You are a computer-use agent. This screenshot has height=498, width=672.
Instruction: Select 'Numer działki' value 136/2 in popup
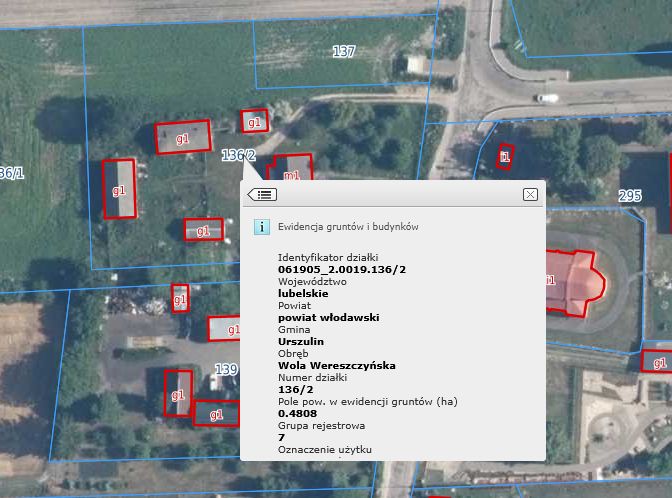pos(295,390)
